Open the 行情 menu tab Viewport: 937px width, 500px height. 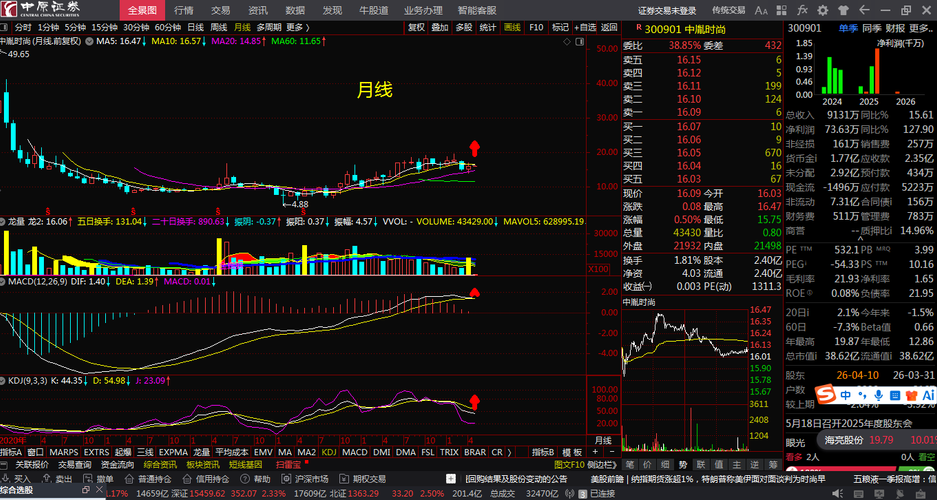click(183, 10)
